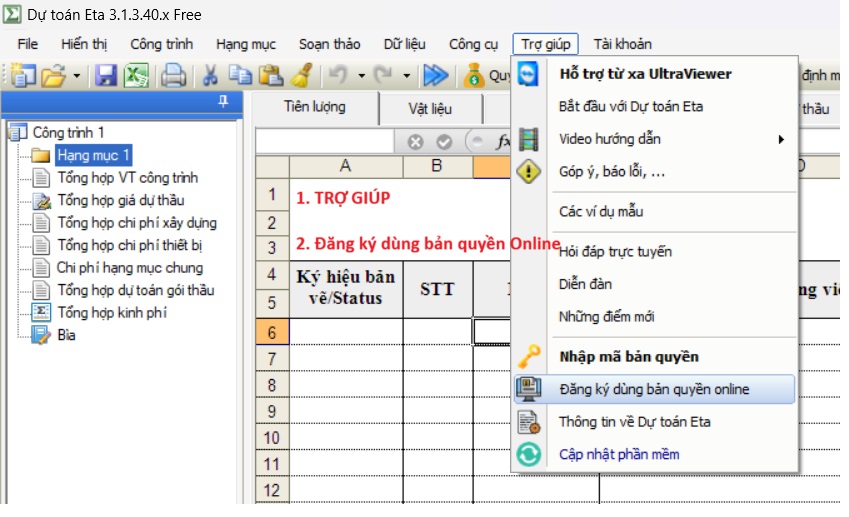Click the yellow warning feedback icon
Image resolution: width=849 pixels, height=517 pixels.
528,172
